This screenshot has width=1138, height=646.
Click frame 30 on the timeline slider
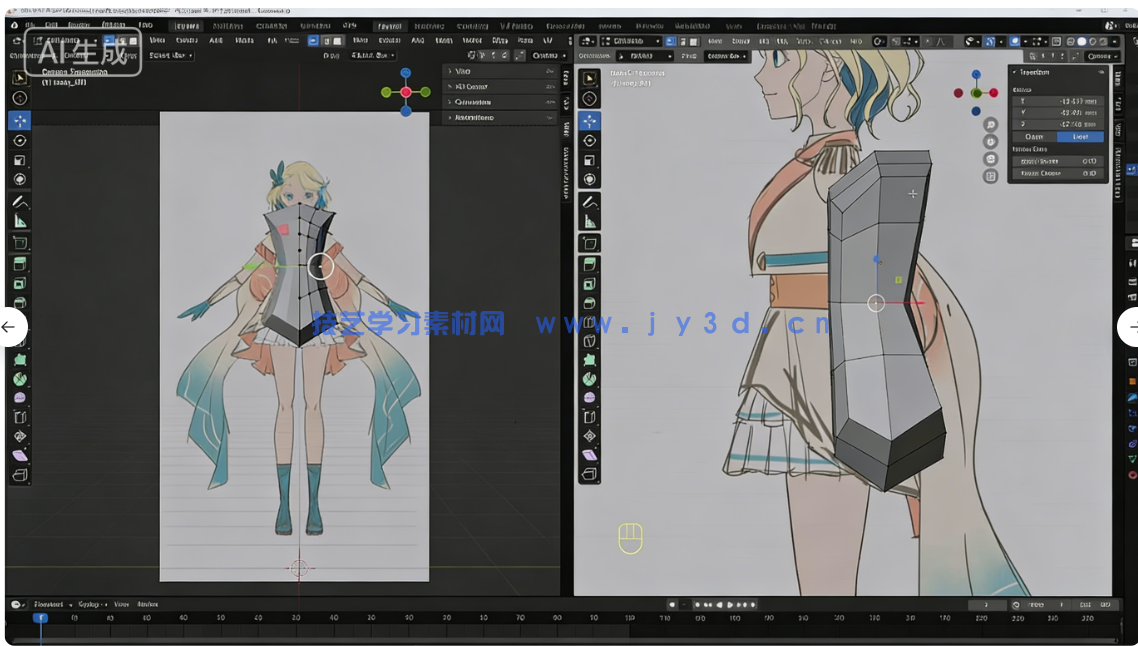(145, 618)
